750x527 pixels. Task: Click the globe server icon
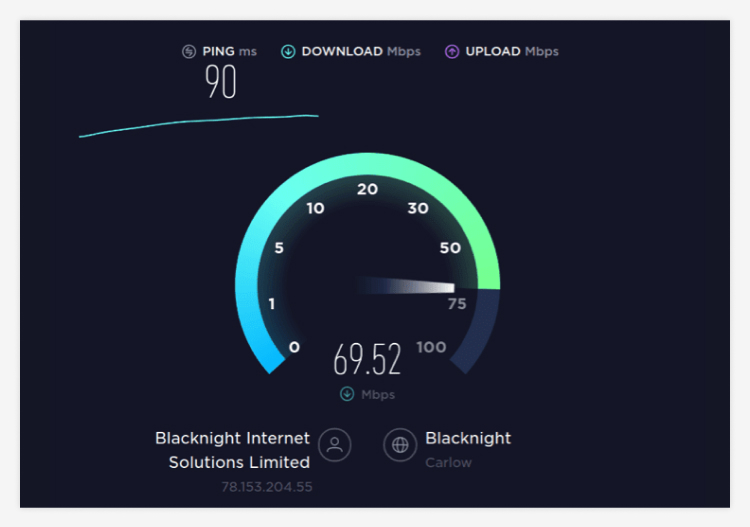(x=400, y=445)
